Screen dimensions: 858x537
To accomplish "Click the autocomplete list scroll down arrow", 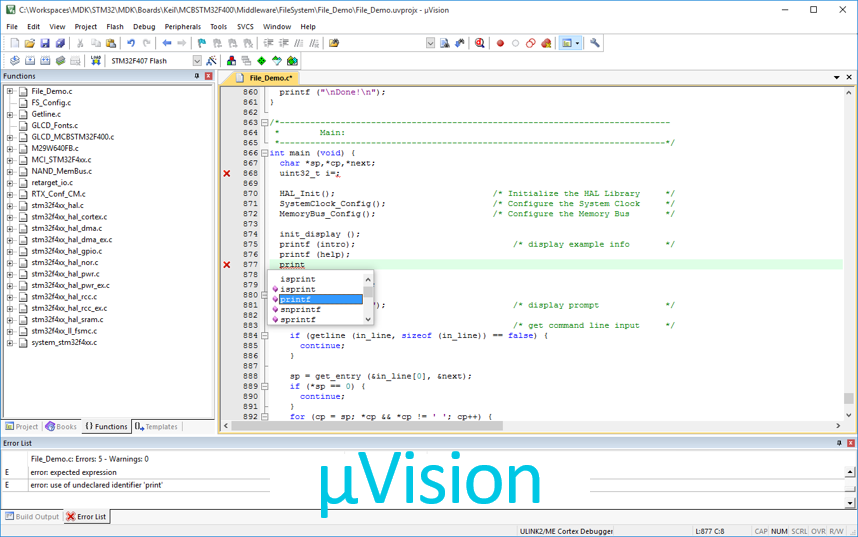I will coord(368,319).
